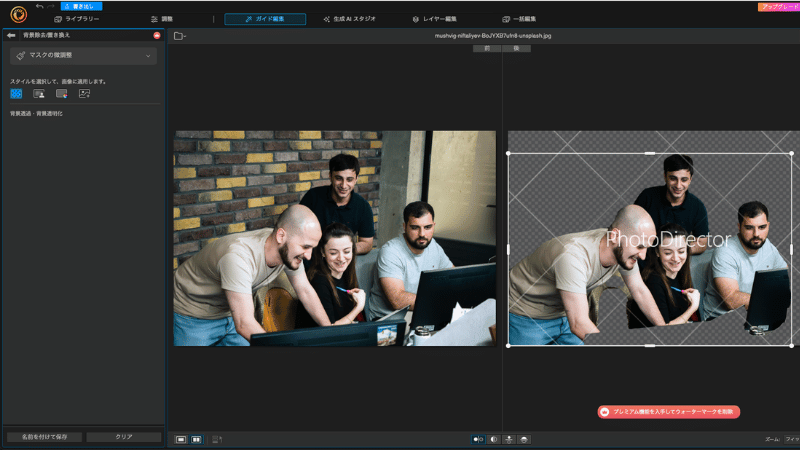
Task: Click the PhotoDirector logo icon
Action: pos(19,14)
